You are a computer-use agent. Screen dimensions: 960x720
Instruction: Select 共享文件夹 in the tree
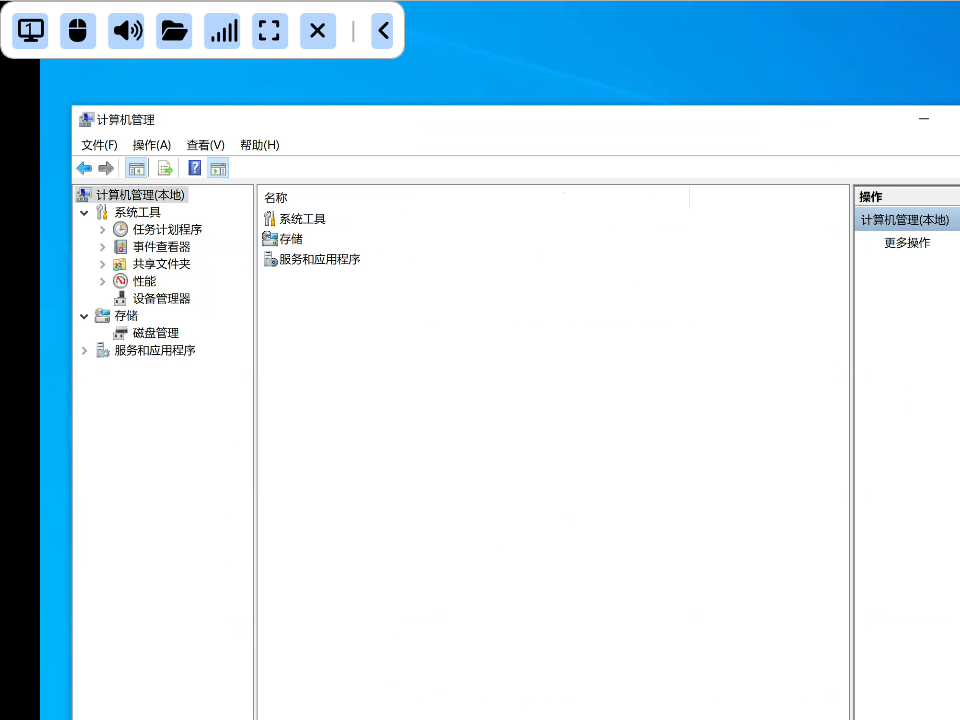click(x=162, y=264)
